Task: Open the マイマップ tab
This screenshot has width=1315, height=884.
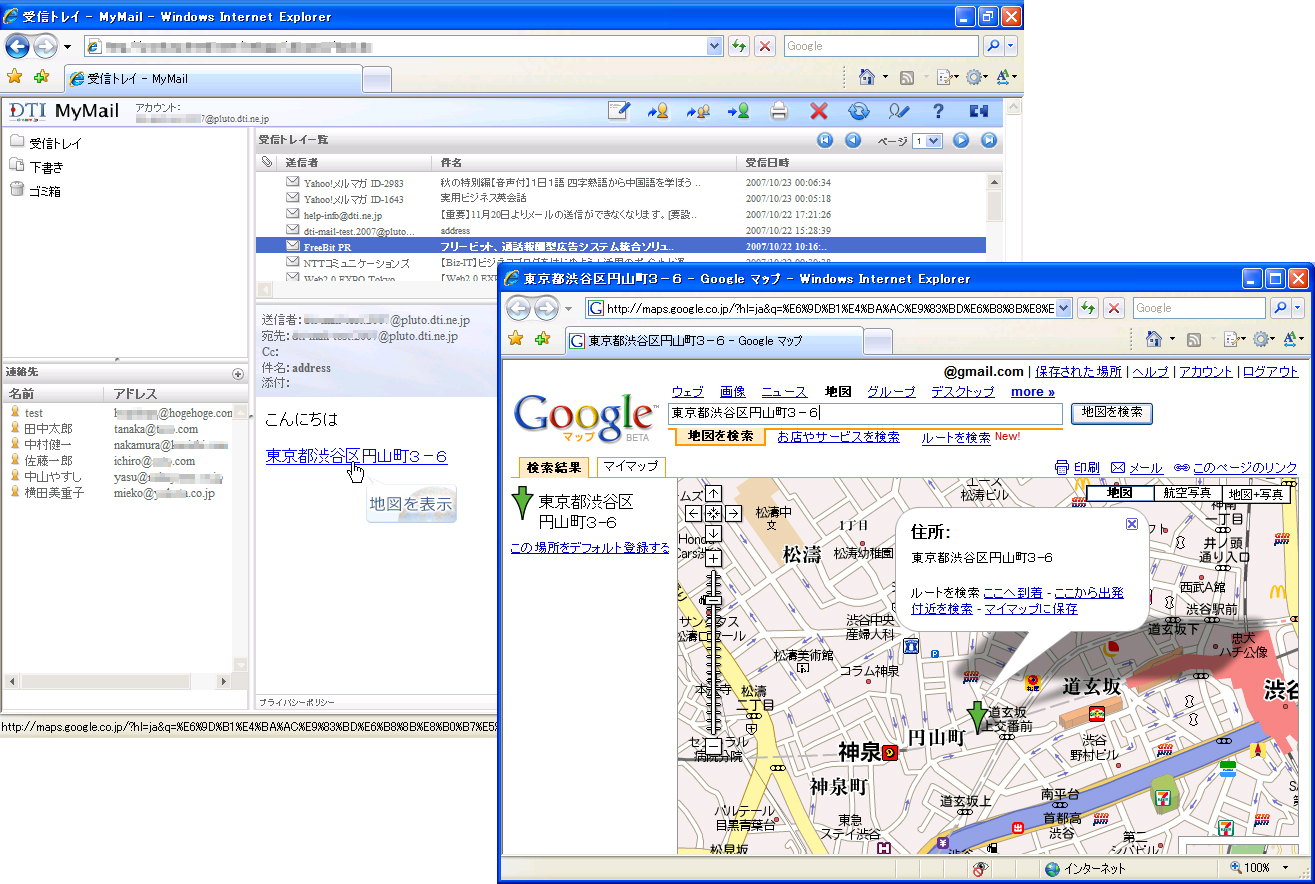Action: 631,467
